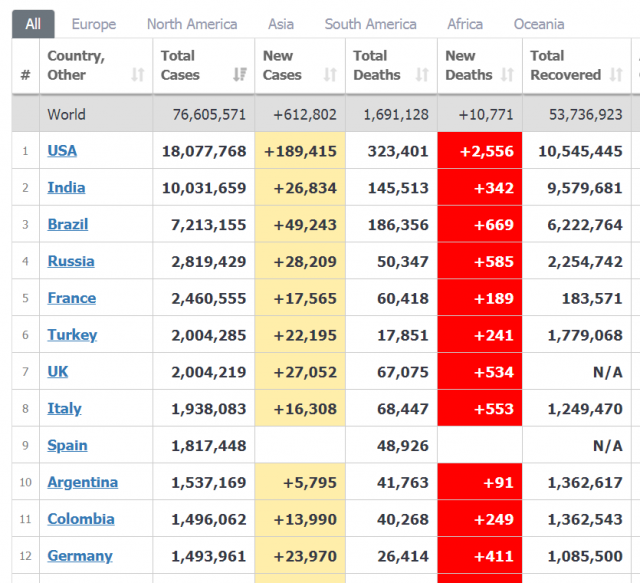The image size is (640, 583).
Task: Click Argentina new deaths +91 cell
Action: tap(480, 482)
